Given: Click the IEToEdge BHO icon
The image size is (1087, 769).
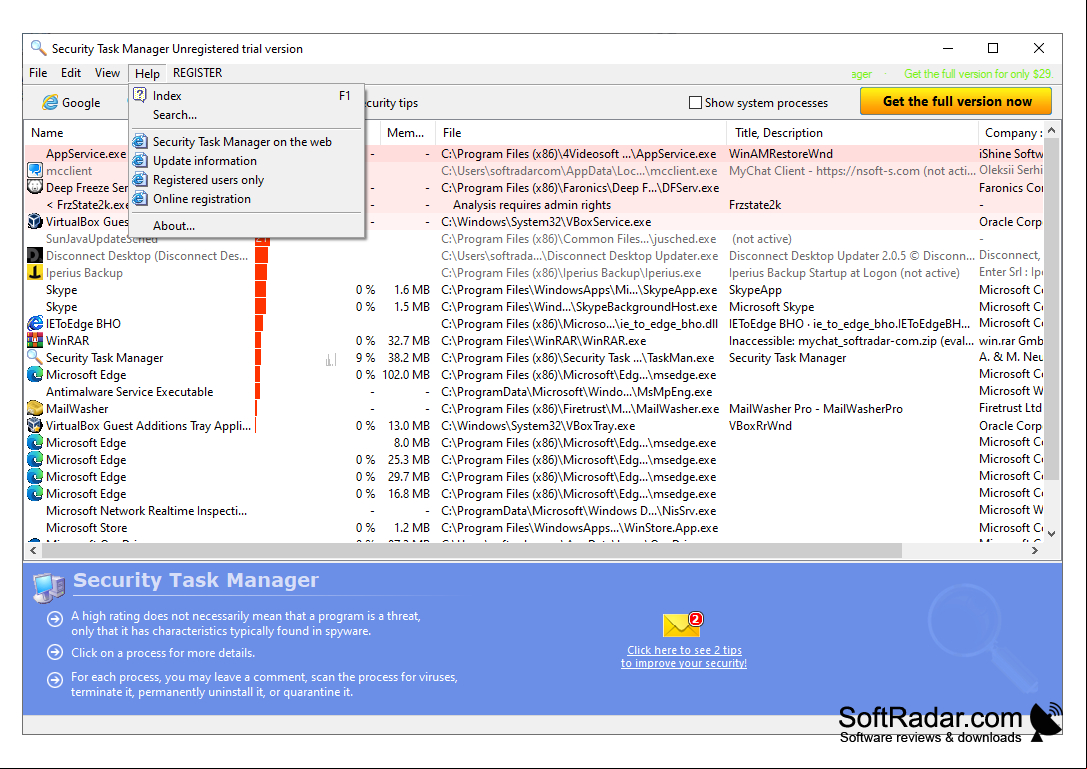Looking at the screenshot, I should tap(35, 323).
